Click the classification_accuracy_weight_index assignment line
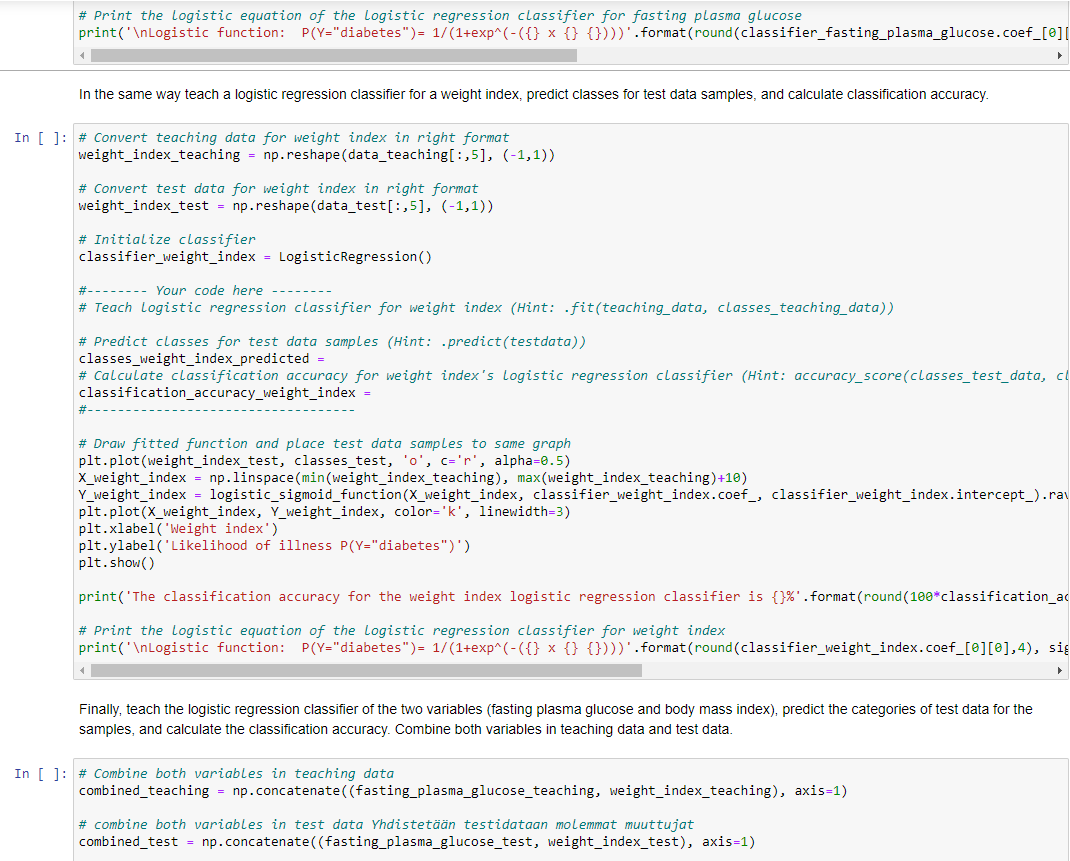Screen dimensions: 1070x861 point(230,392)
